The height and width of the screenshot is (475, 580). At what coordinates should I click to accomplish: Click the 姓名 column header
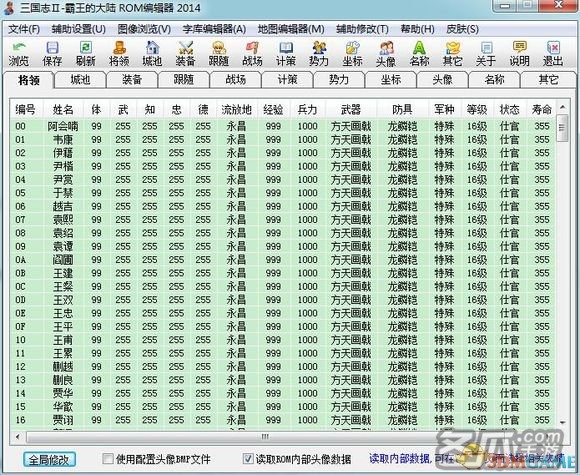click(63, 110)
